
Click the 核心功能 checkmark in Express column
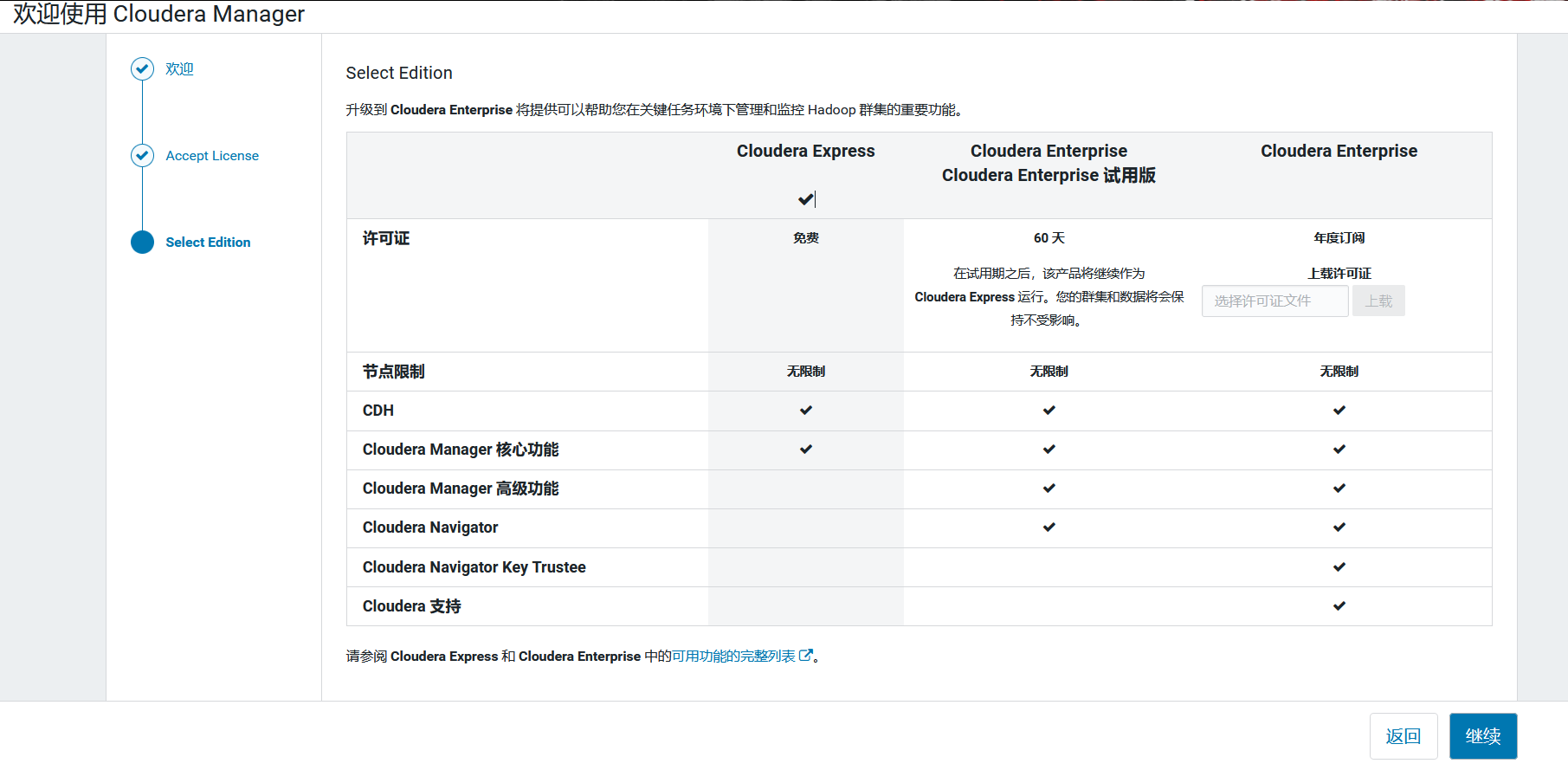point(806,450)
